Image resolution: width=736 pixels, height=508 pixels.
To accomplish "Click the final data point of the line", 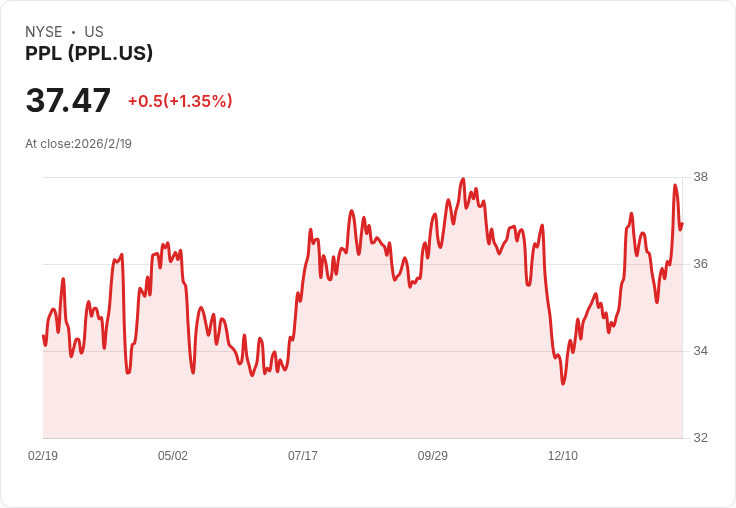I will pos(682,224).
